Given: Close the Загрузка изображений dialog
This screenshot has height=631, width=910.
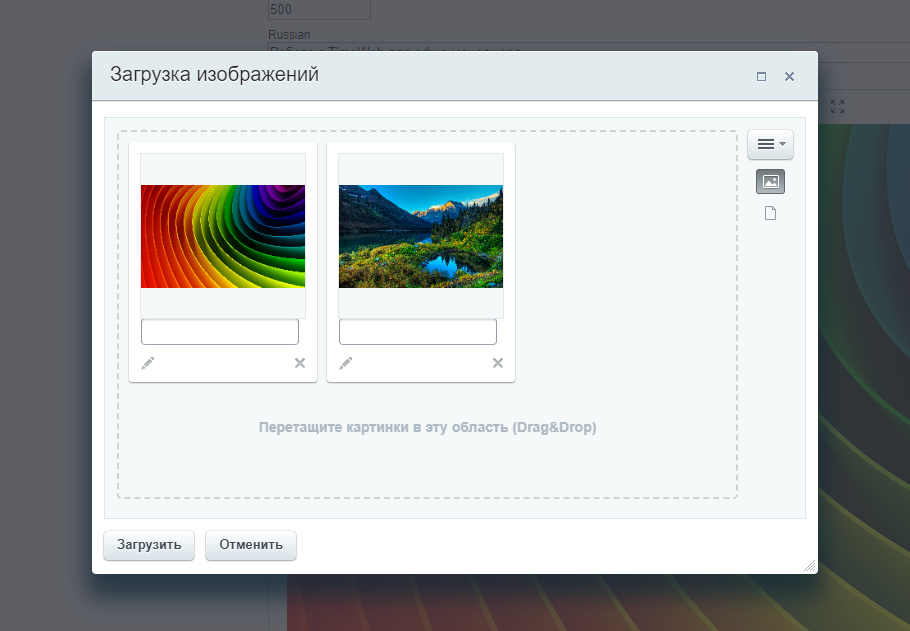Looking at the screenshot, I should pyautogui.click(x=789, y=76).
